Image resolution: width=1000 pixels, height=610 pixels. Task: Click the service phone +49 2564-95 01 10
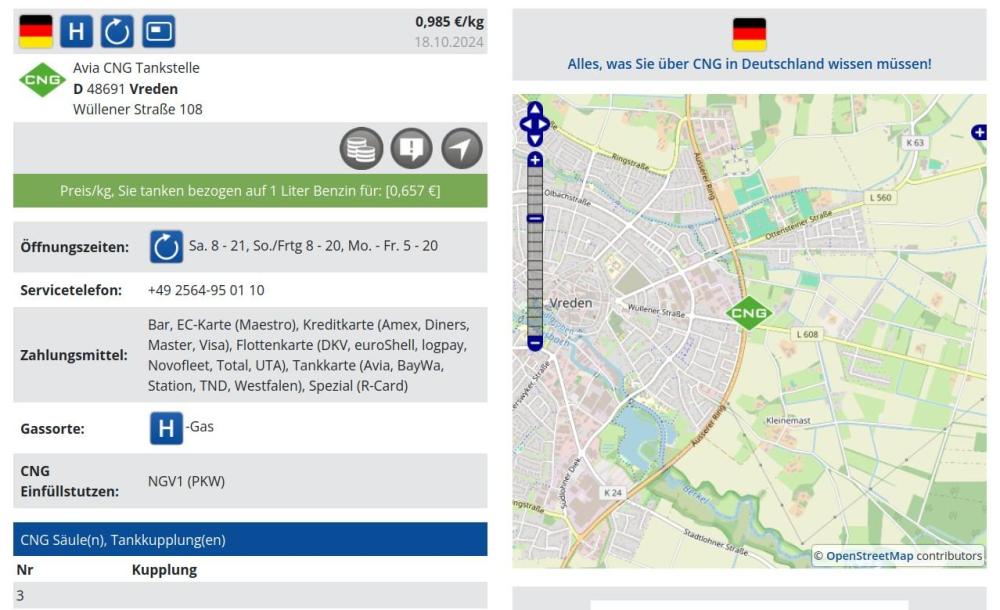[206, 290]
